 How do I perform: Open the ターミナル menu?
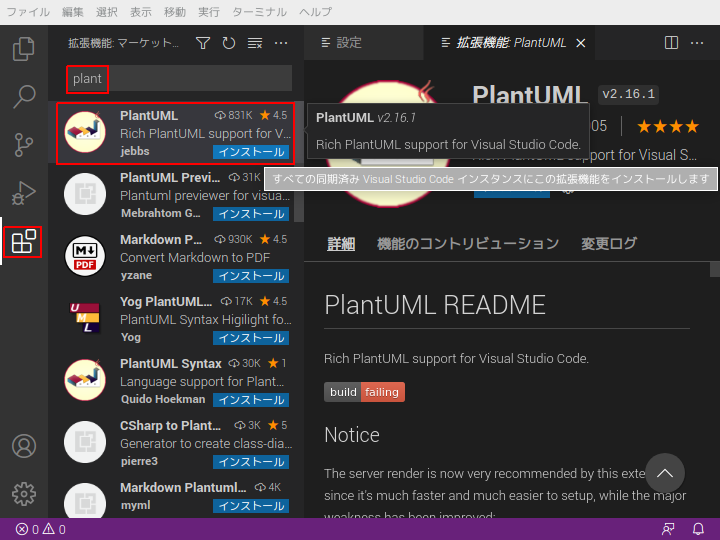[x=259, y=12]
